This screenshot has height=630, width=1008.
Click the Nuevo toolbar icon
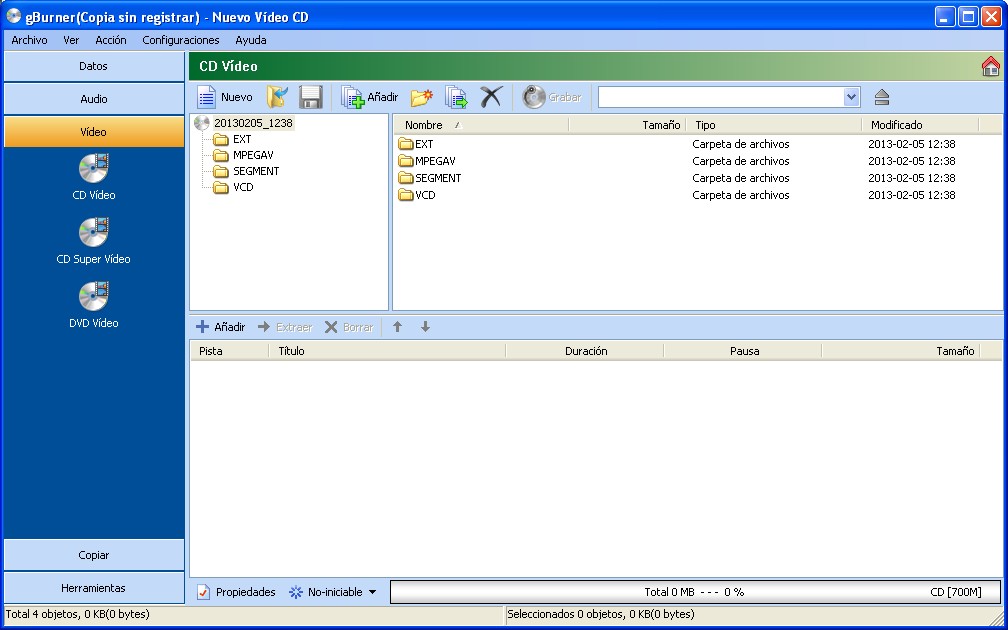coord(206,97)
